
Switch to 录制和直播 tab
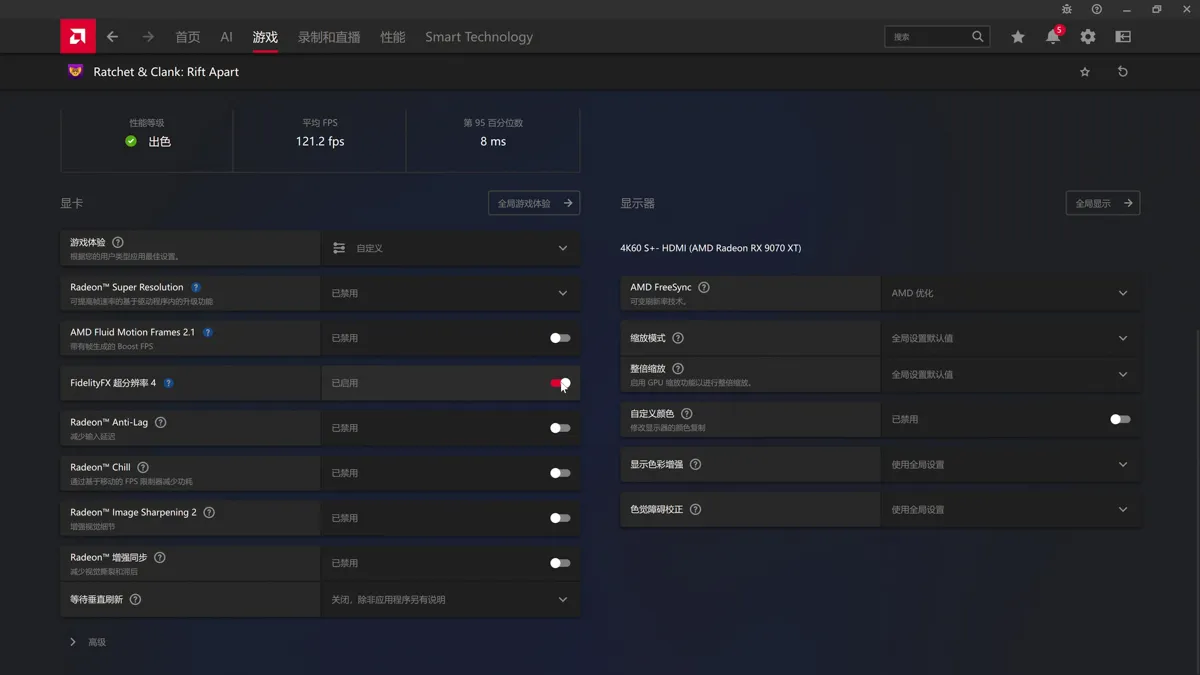click(329, 37)
